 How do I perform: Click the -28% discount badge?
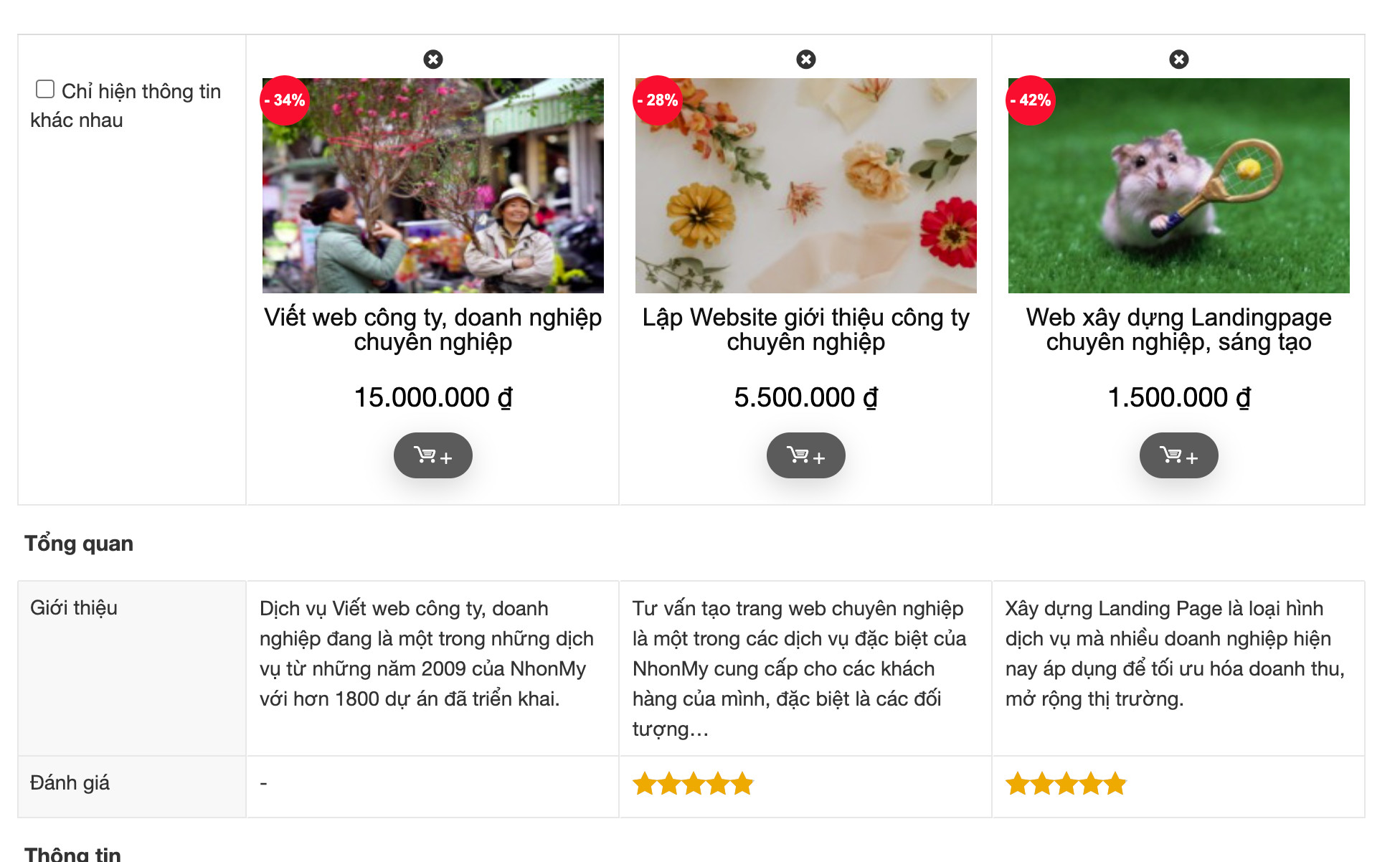658,100
